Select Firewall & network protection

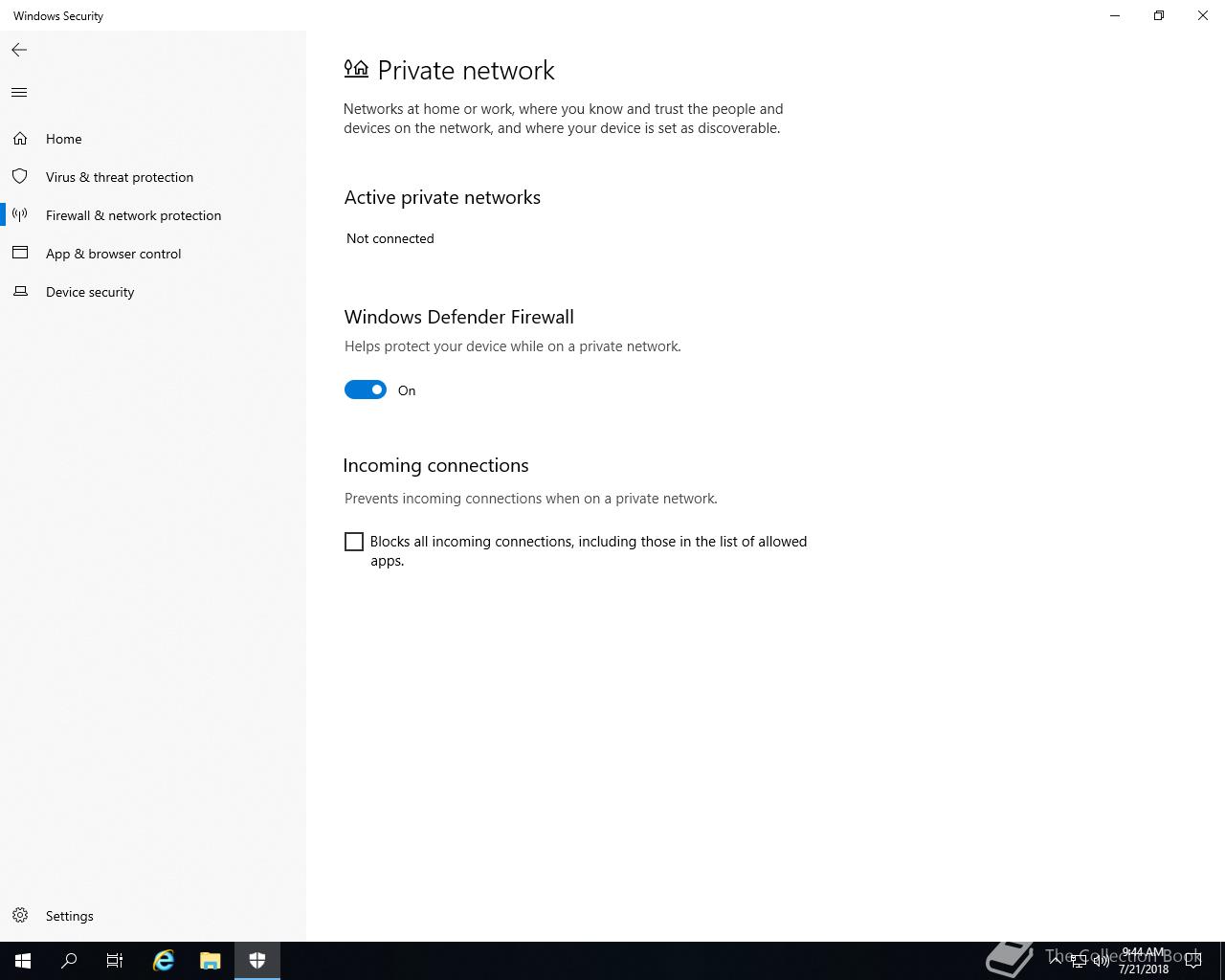point(153,215)
